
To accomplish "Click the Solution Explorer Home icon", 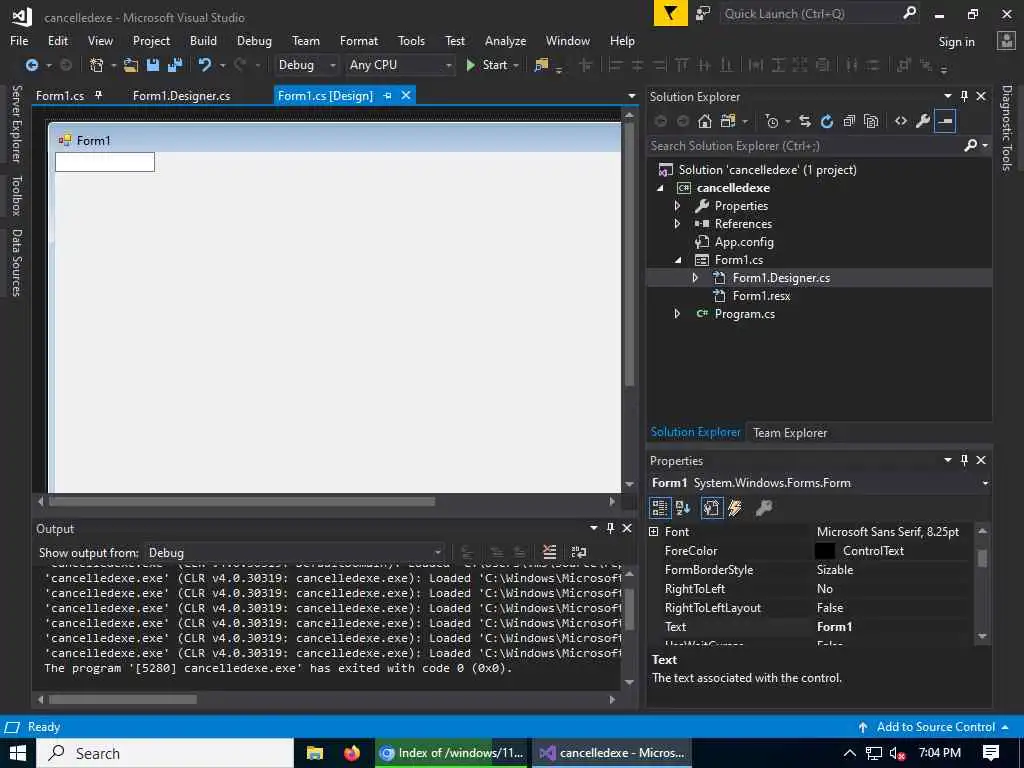I will pos(704,121).
